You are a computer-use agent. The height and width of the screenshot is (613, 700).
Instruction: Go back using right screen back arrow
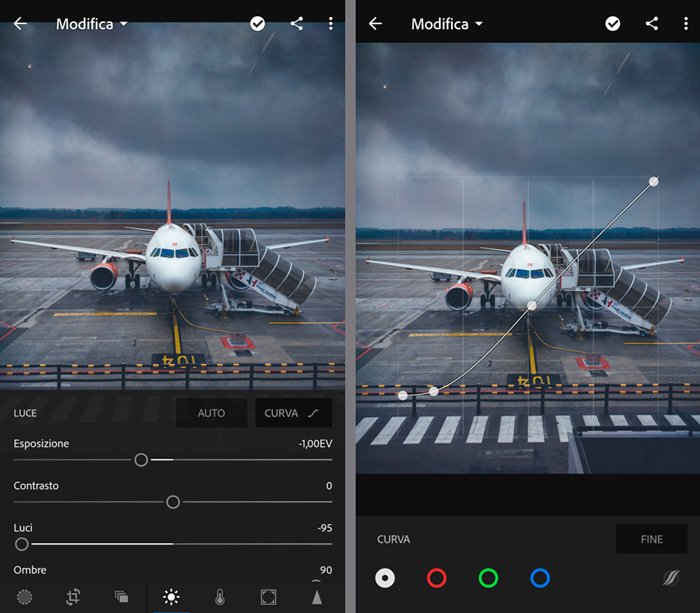click(375, 24)
